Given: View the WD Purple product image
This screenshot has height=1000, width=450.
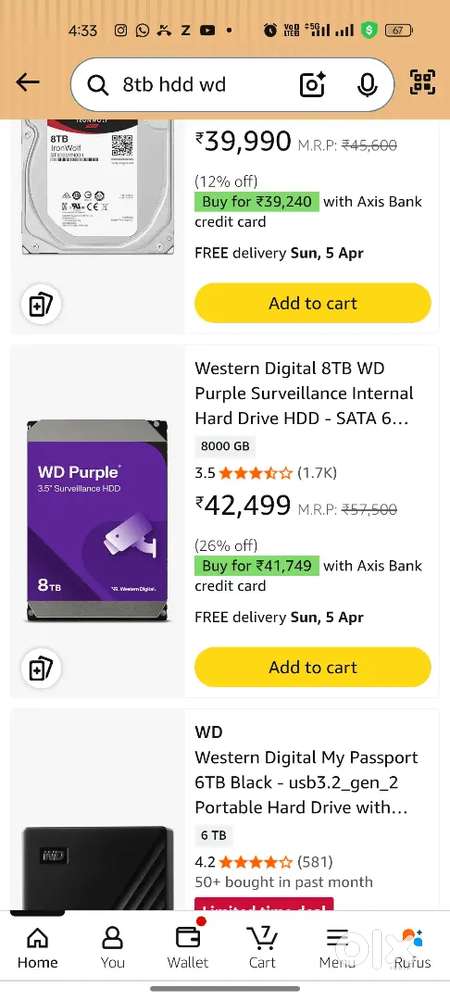Looking at the screenshot, I should [97, 520].
